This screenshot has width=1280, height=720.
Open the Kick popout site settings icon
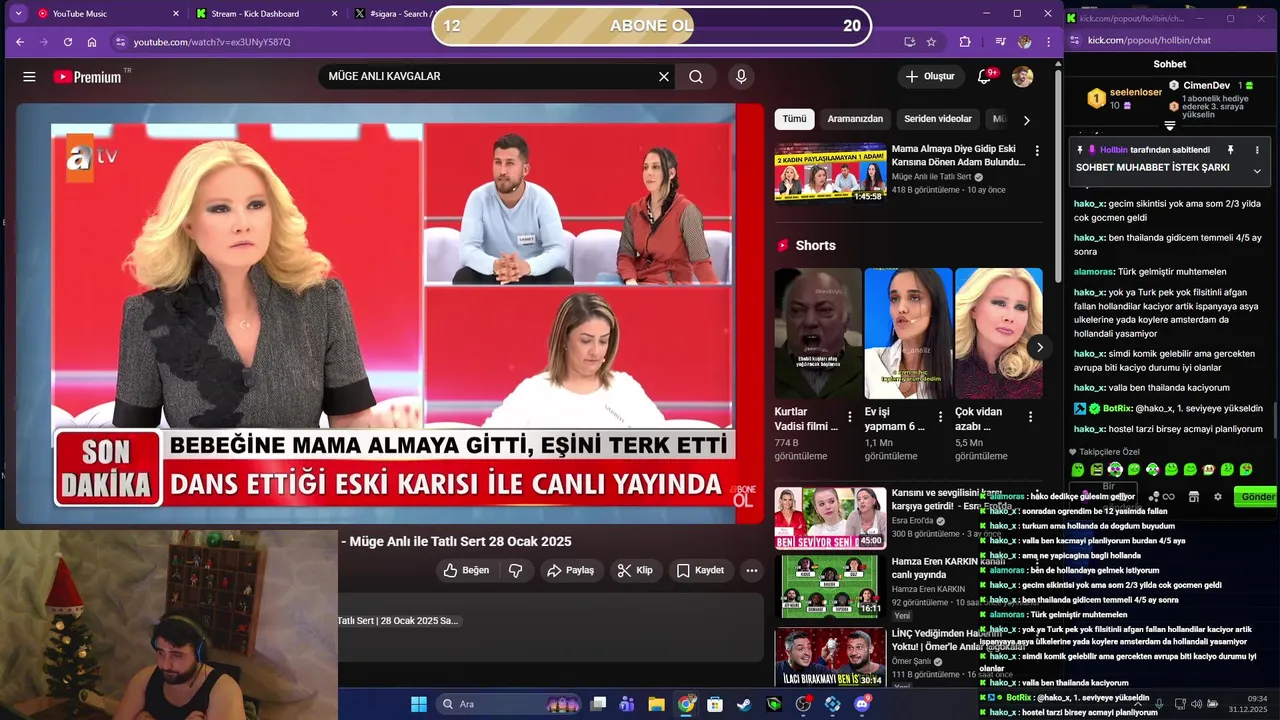point(1075,40)
